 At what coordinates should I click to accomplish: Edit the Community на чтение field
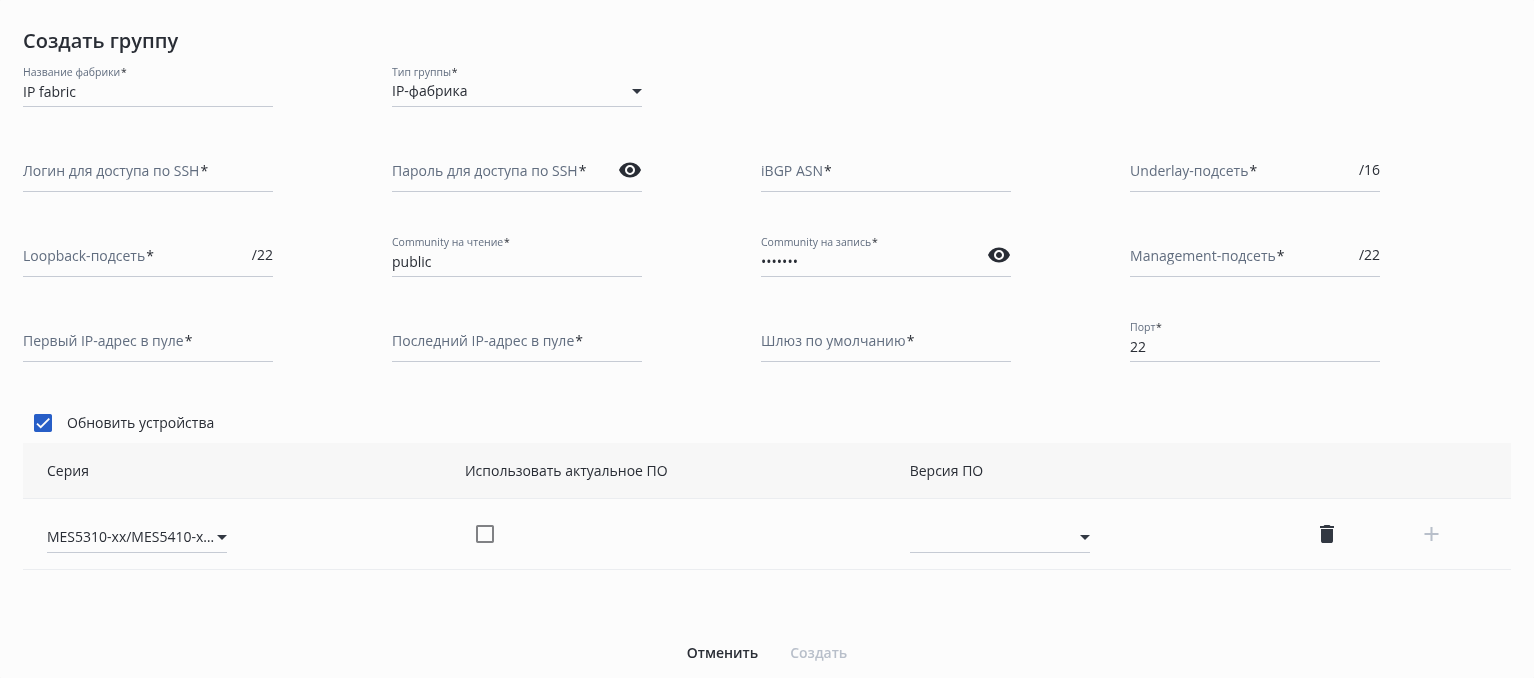[x=516, y=262]
